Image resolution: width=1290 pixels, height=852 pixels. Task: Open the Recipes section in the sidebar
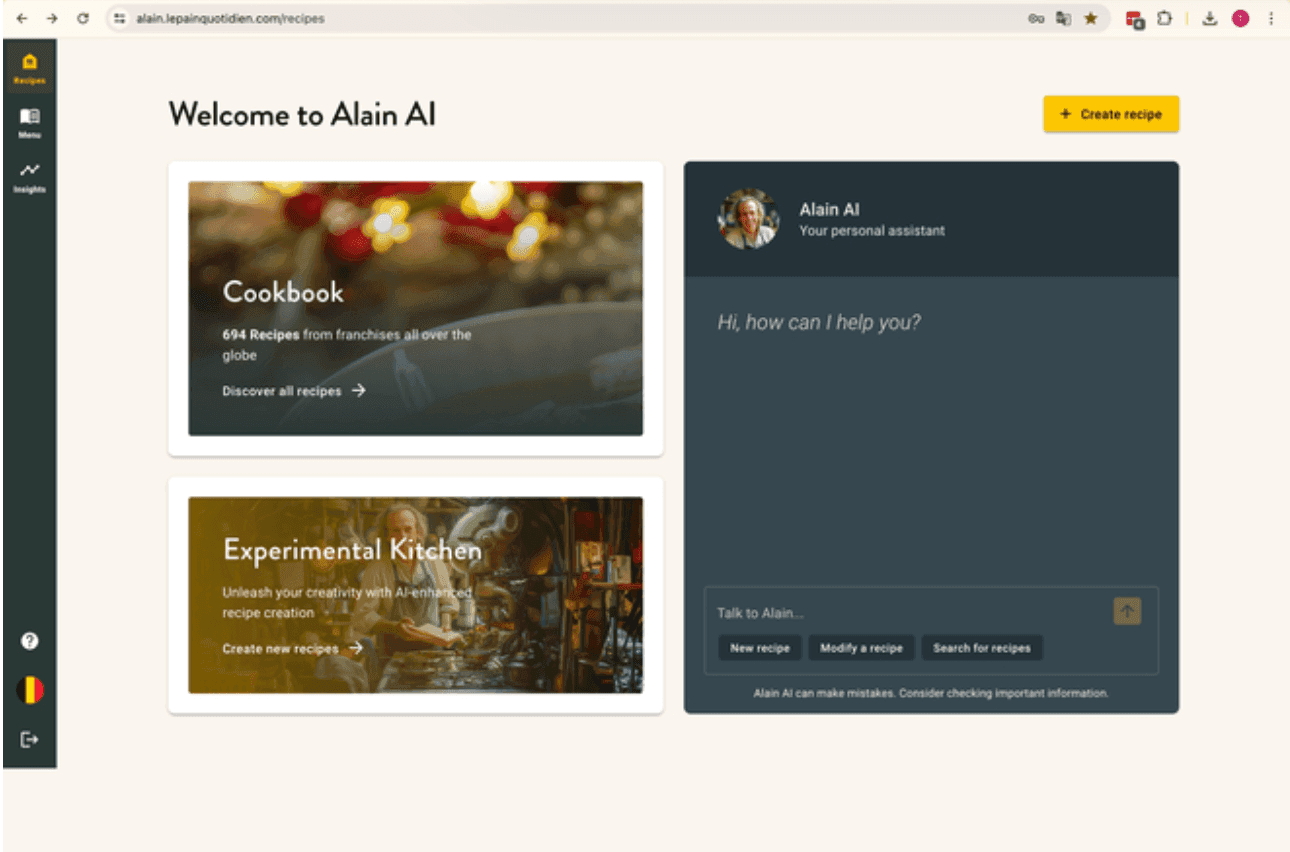pyautogui.click(x=29, y=67)
